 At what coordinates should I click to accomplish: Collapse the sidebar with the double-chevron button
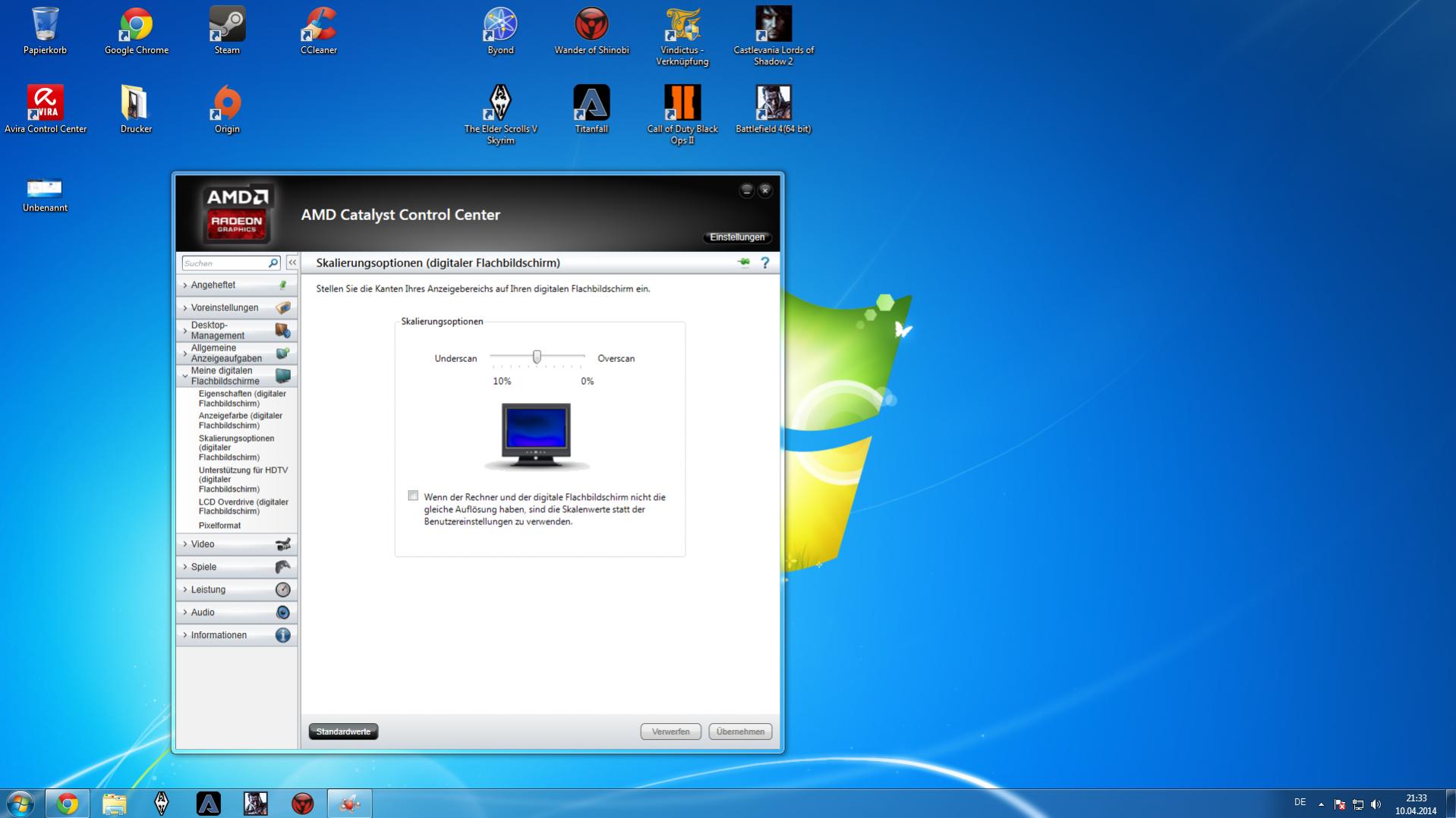click(x=292, y=263)
